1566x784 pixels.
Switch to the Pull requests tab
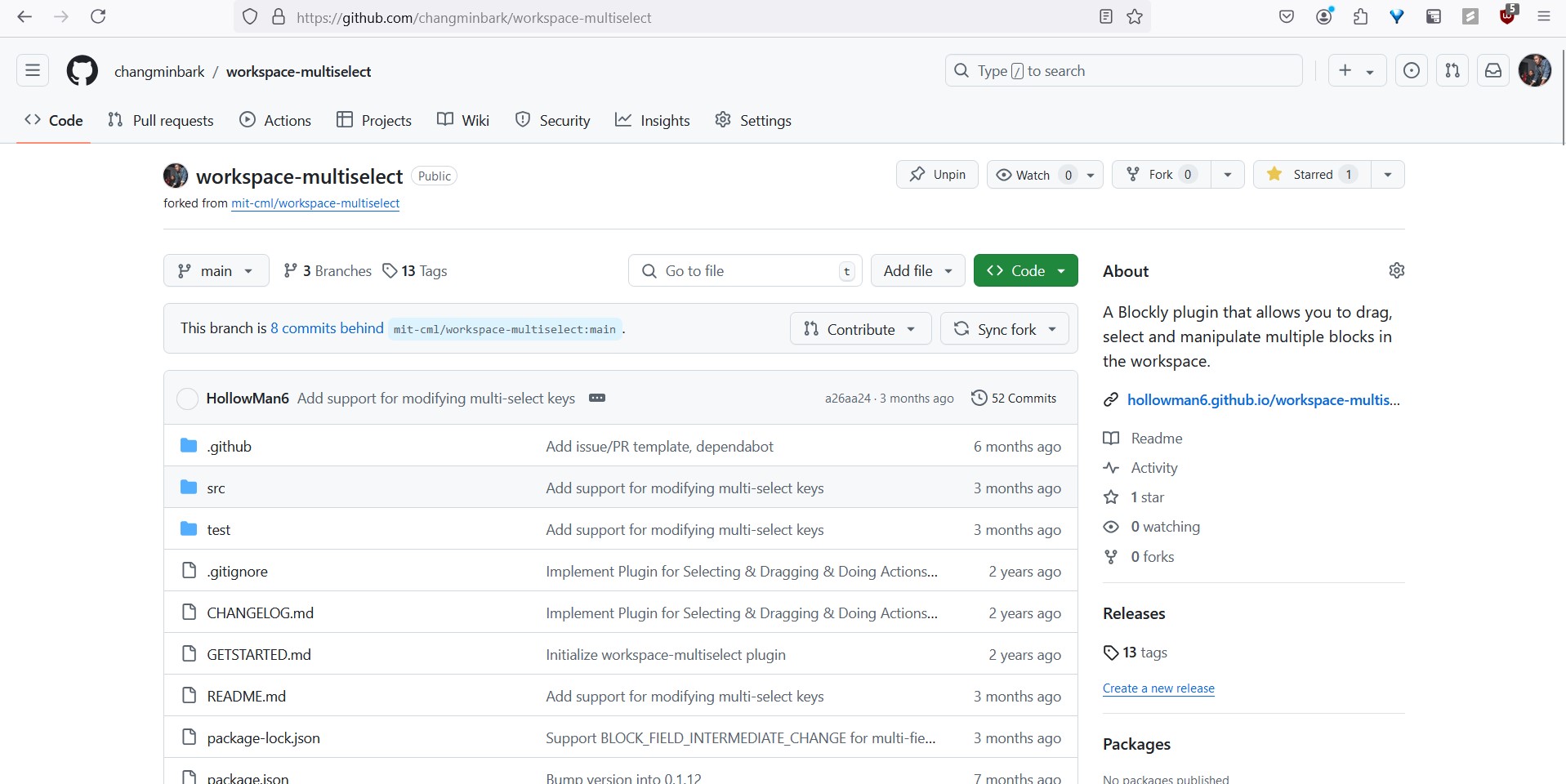tap(161, 120)
